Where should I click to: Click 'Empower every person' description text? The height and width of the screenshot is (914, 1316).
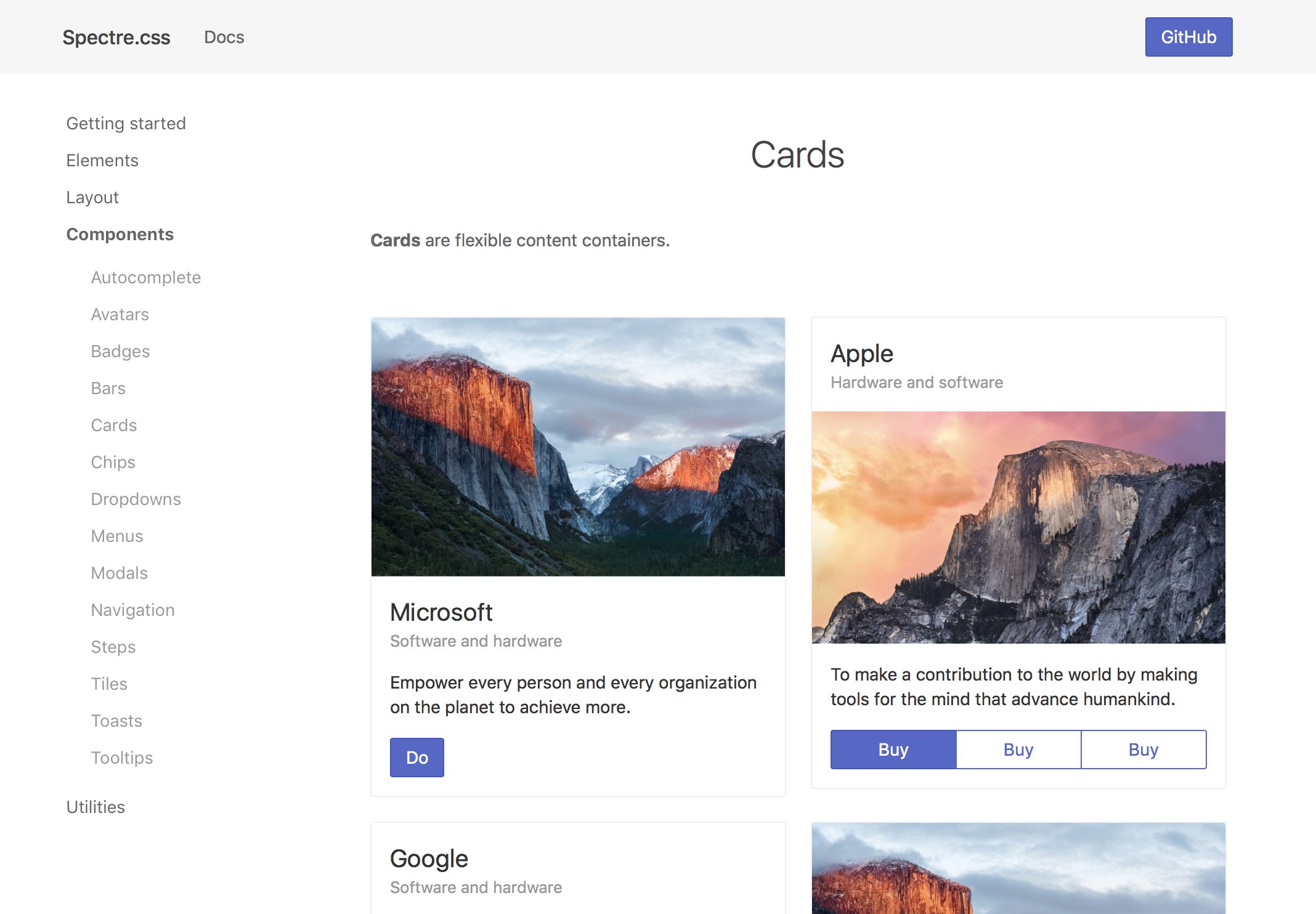click(x=573, y=695)
